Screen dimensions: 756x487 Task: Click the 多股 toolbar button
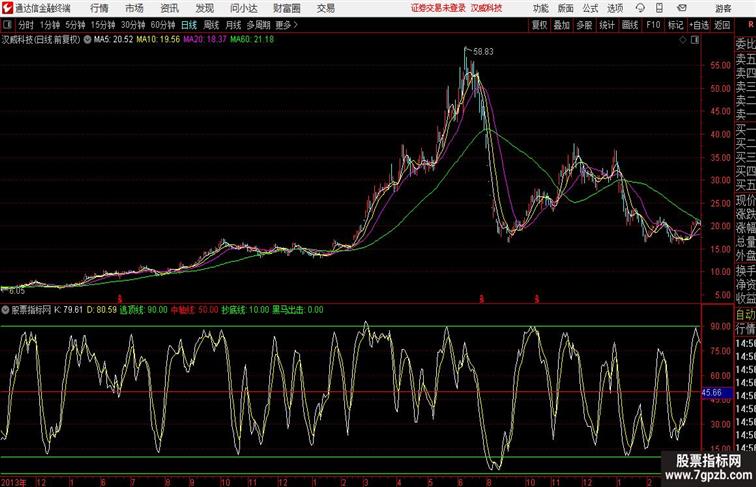point(584,25)
